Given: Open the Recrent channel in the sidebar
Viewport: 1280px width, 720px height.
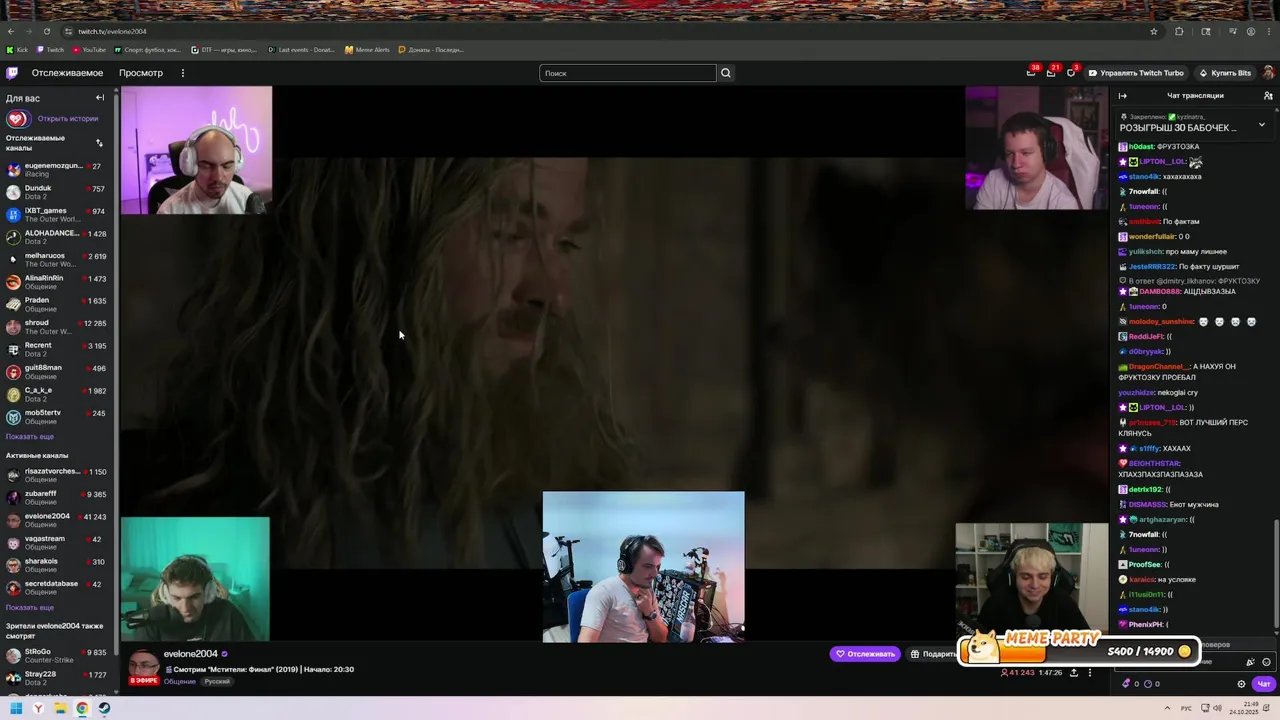Looking at the screenshot, I should (59, 349).
